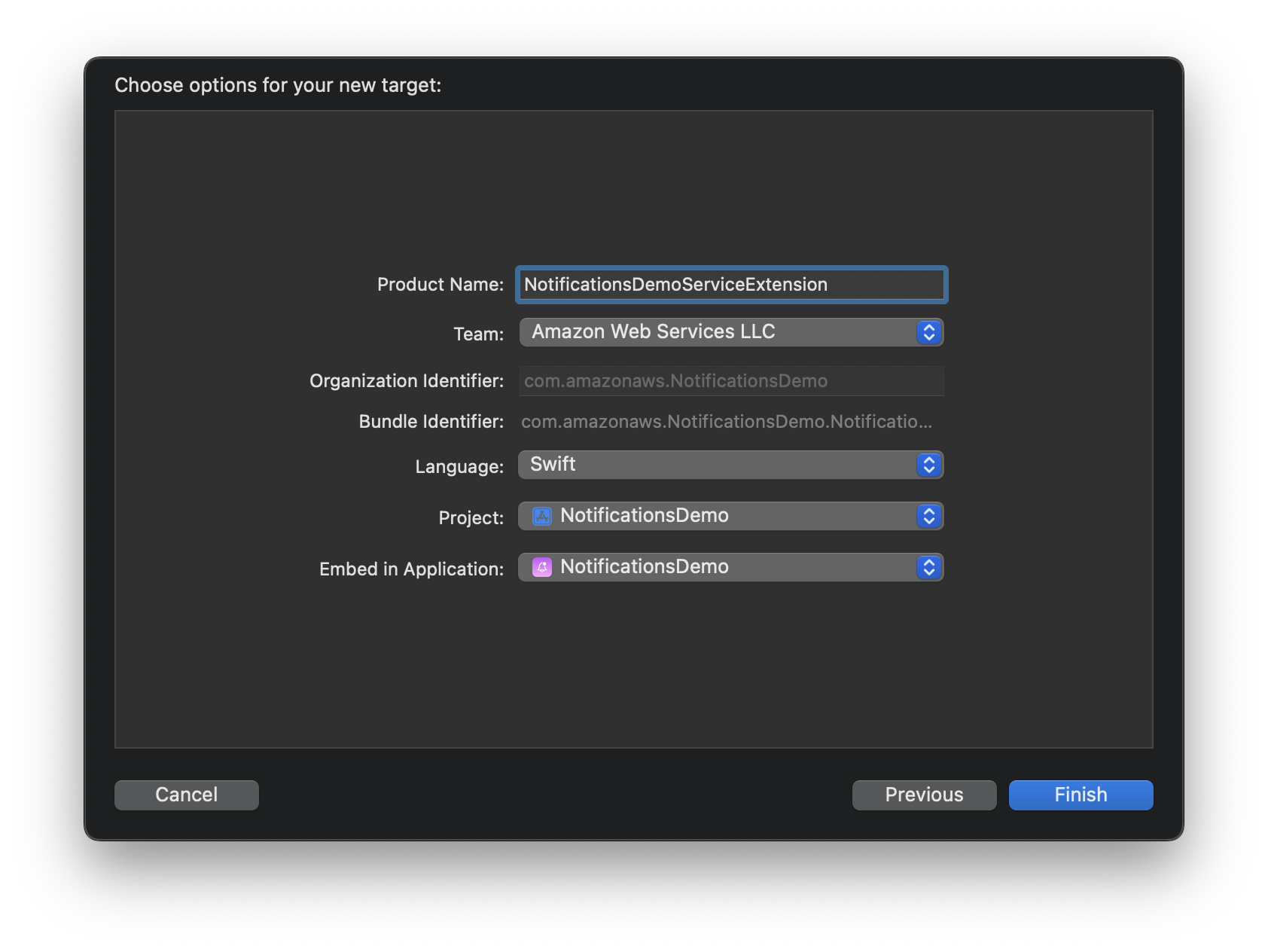Click the Cancel button
The height and width of the screenshot is (952, 1268).
click(x=187, y=795)
